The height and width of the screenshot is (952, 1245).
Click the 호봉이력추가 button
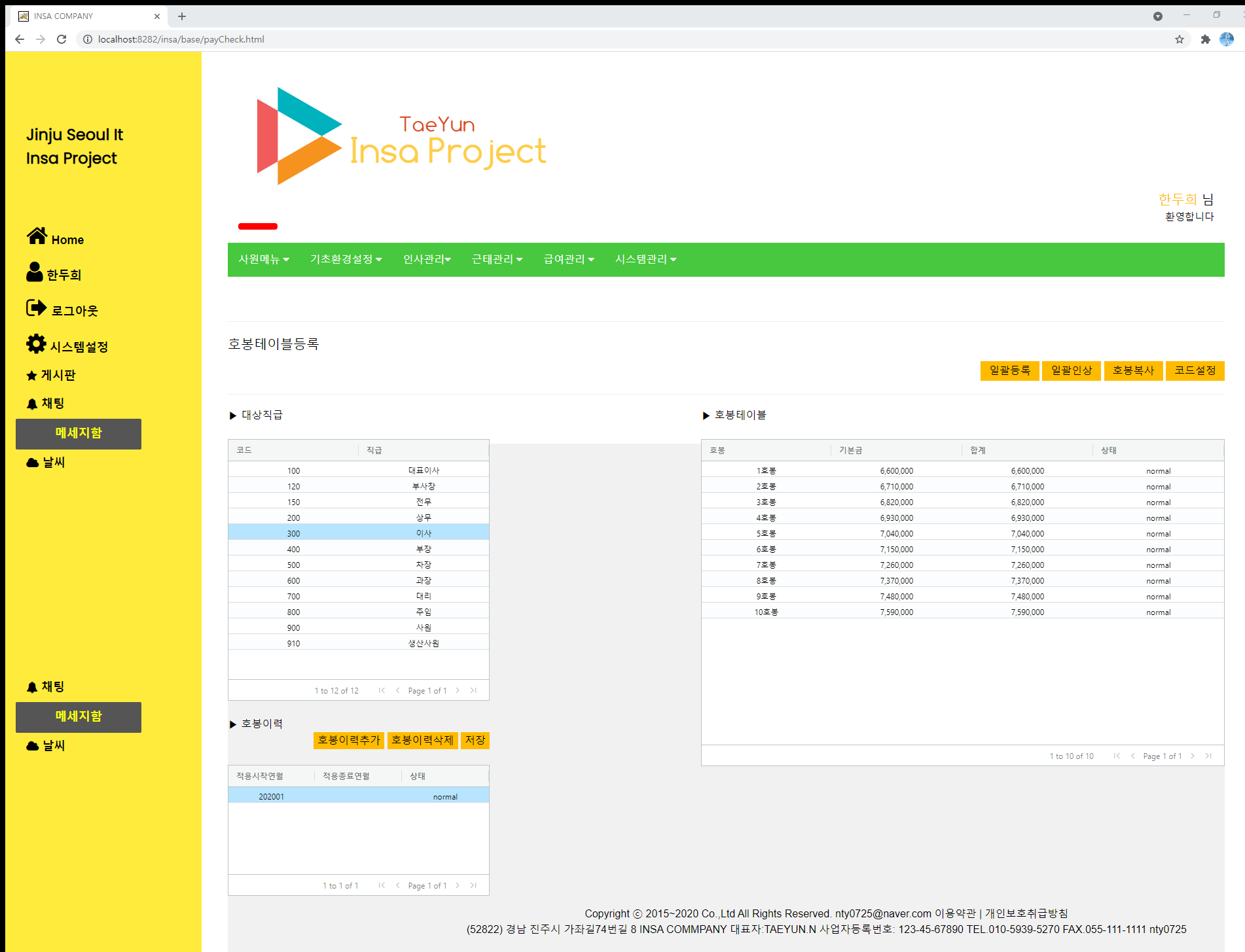[x=349, y=740]
